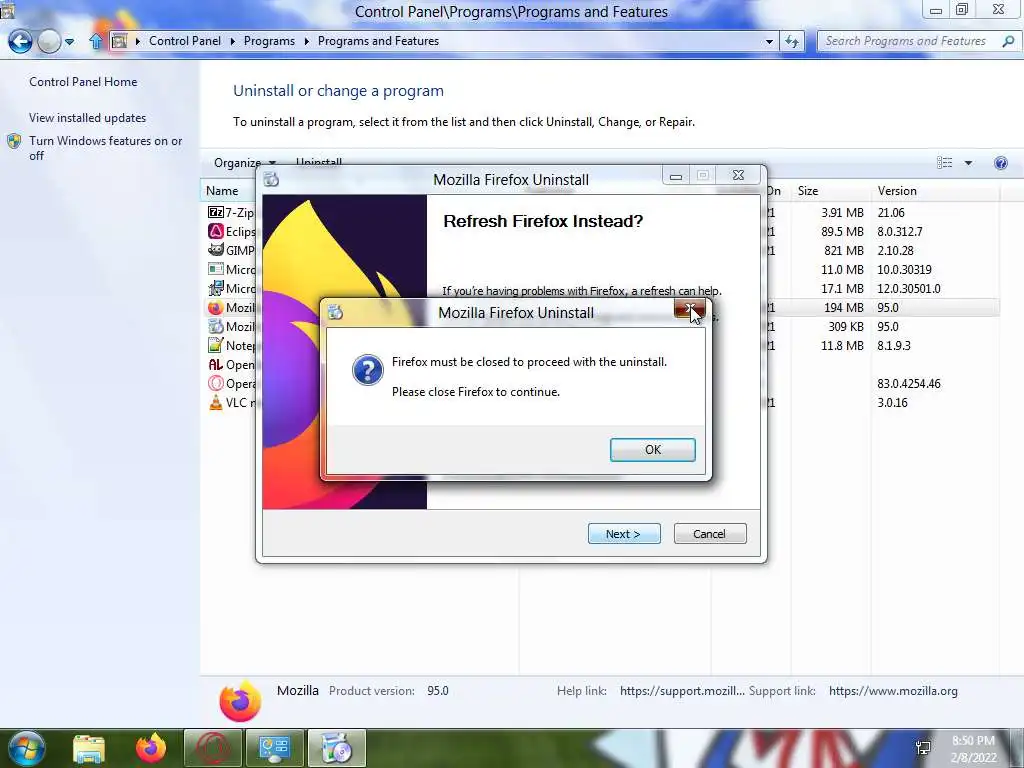This screenshot has width=1024, height=768.
Task: Click the 89.5 MB size cell
Action: tap(842, 231)
